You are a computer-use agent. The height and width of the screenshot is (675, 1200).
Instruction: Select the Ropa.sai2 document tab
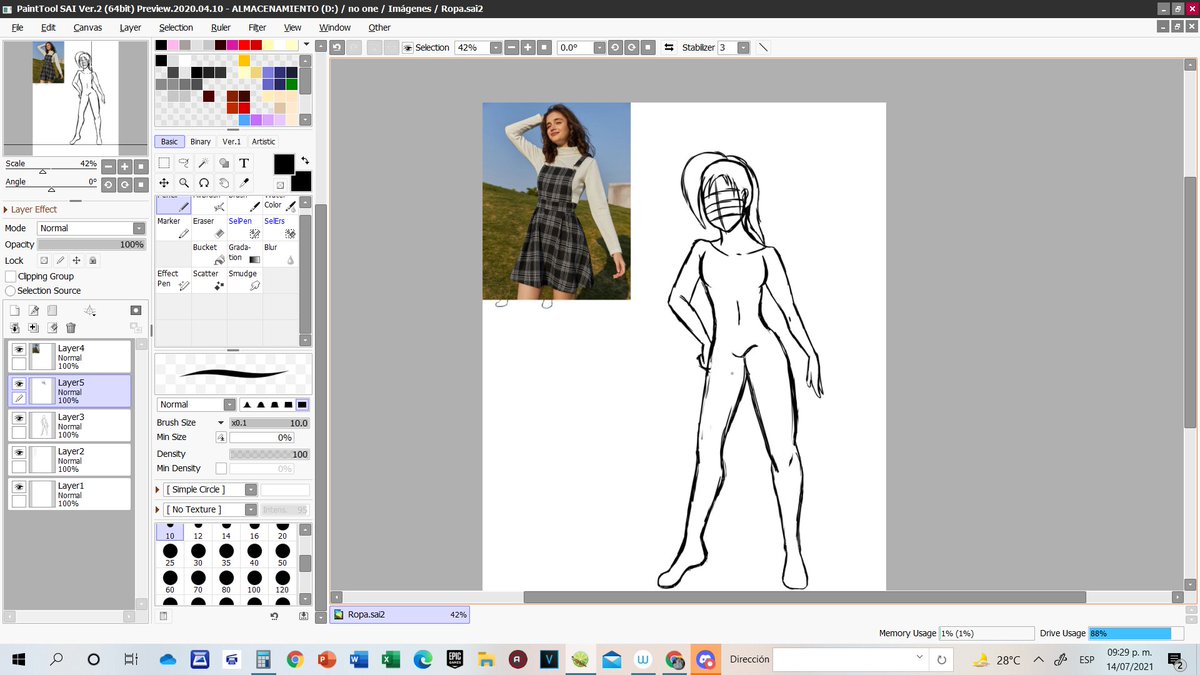(x=399, y=615)
